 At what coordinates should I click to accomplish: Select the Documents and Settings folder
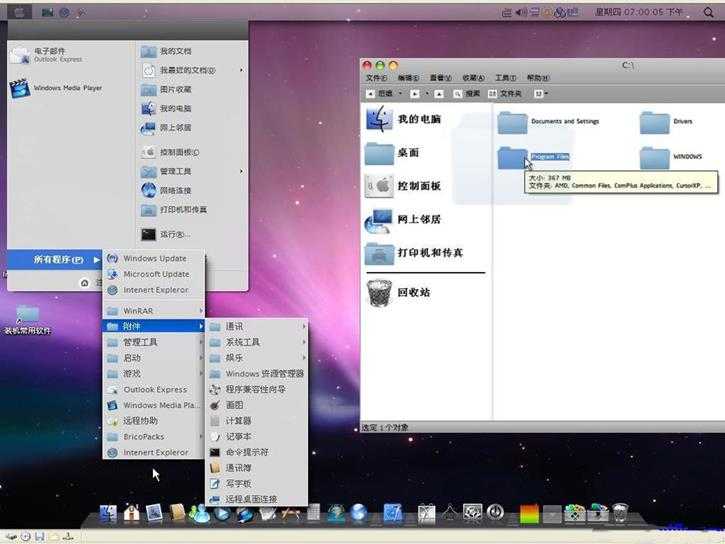548,122
